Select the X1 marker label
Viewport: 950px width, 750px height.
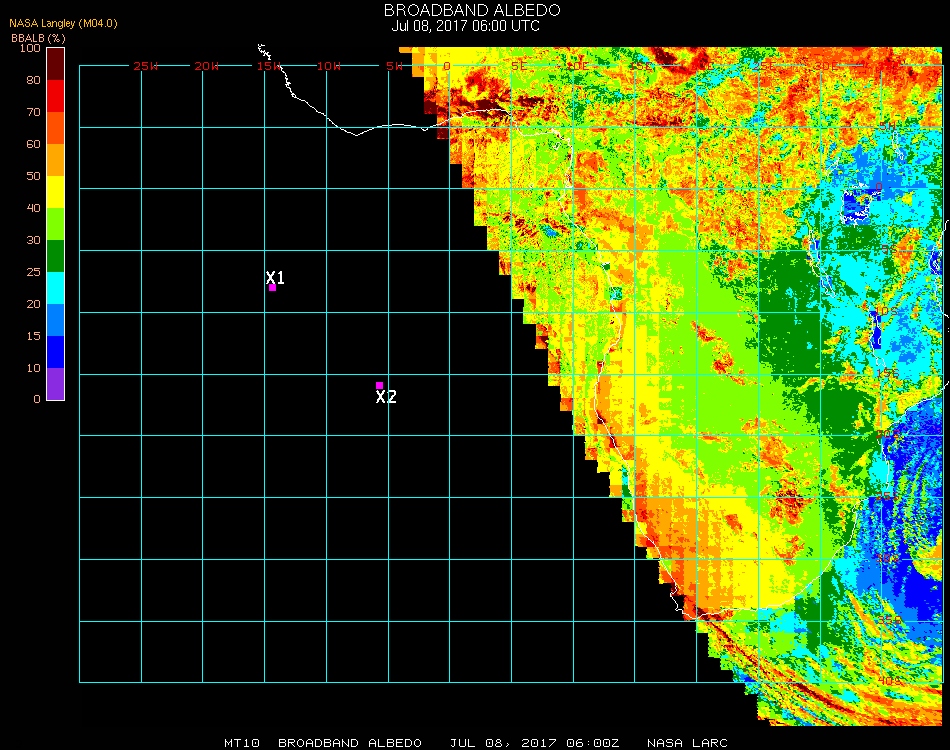click(x=276, y=278)
